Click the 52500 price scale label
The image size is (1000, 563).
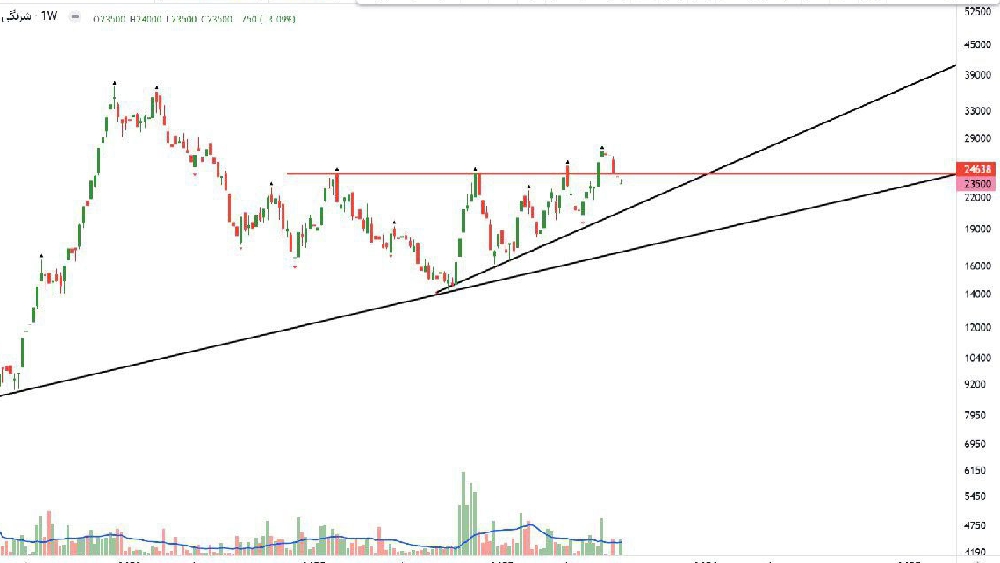978,11
